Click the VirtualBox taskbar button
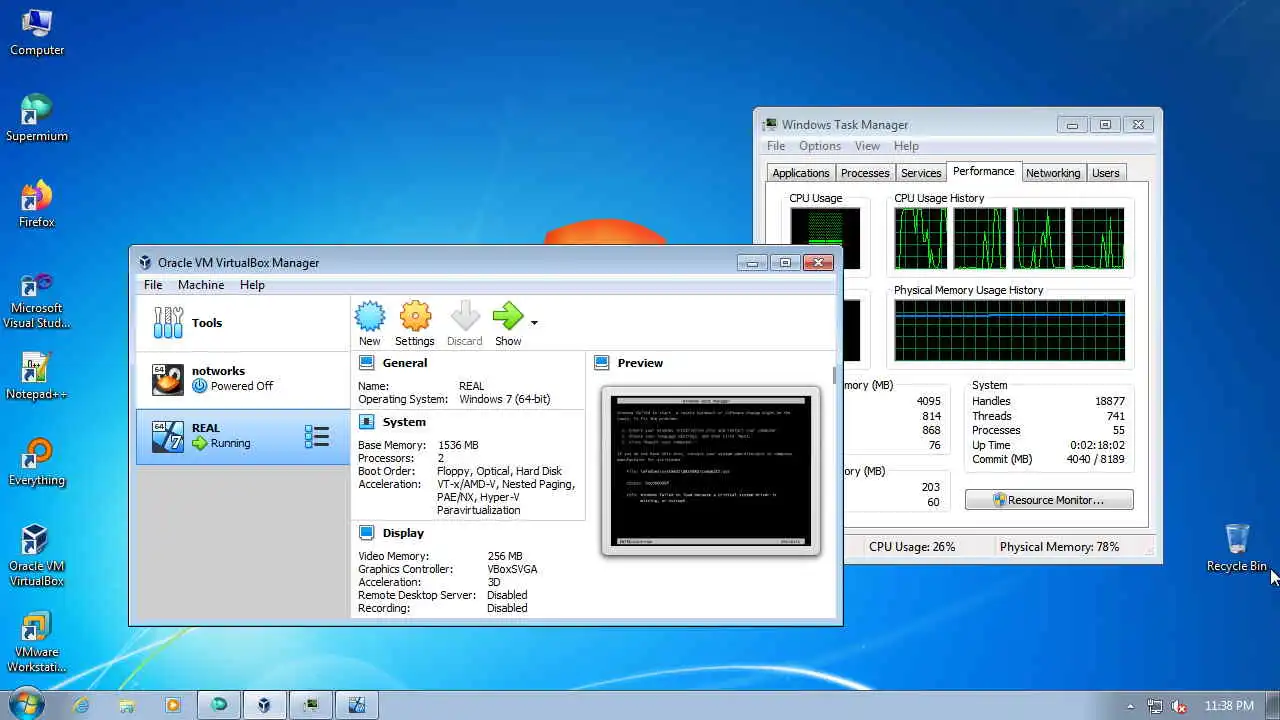 (264, 705)
